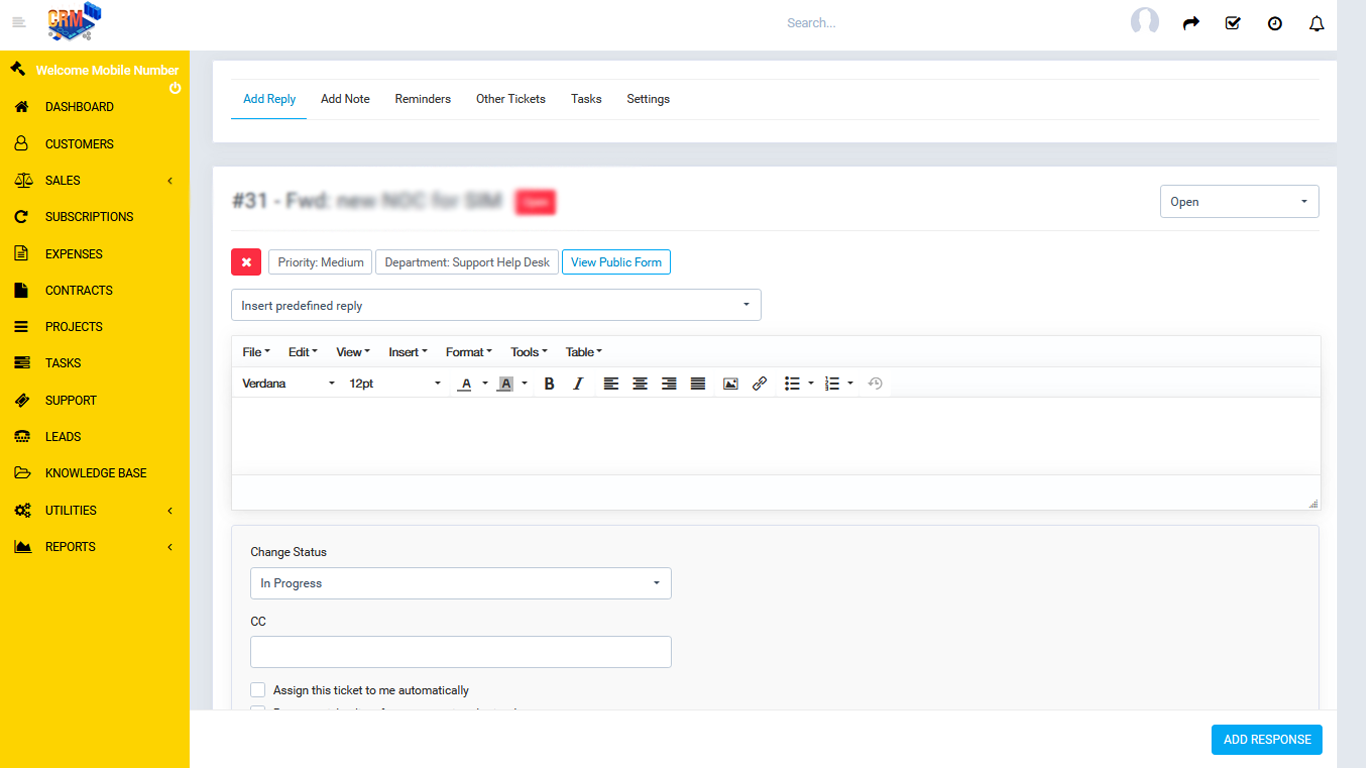Center align the reply text
This screenshot has width=1366, height=768.
640,384
